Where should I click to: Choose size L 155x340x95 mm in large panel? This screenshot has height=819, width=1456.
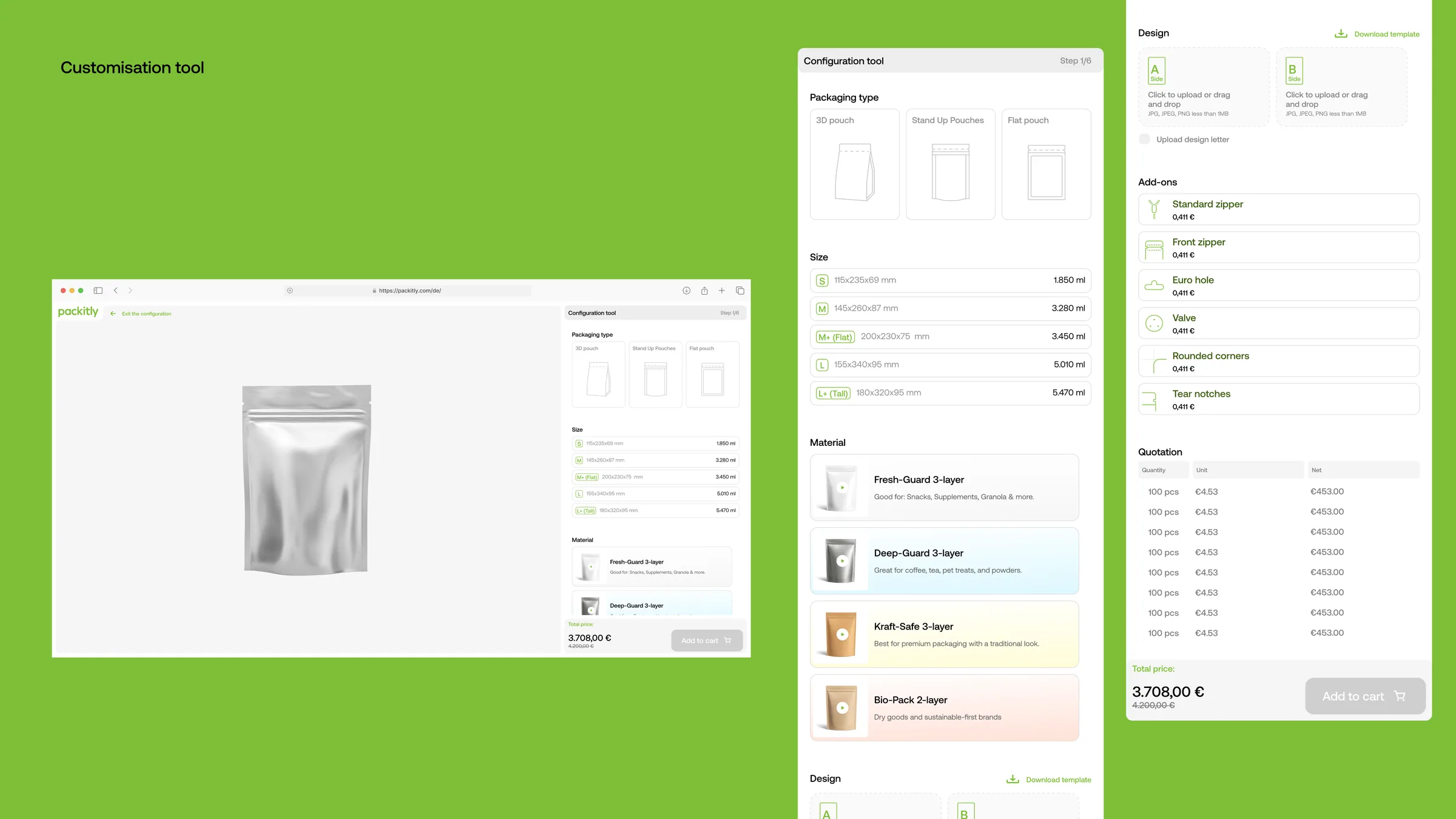click(x=950, y=365)
